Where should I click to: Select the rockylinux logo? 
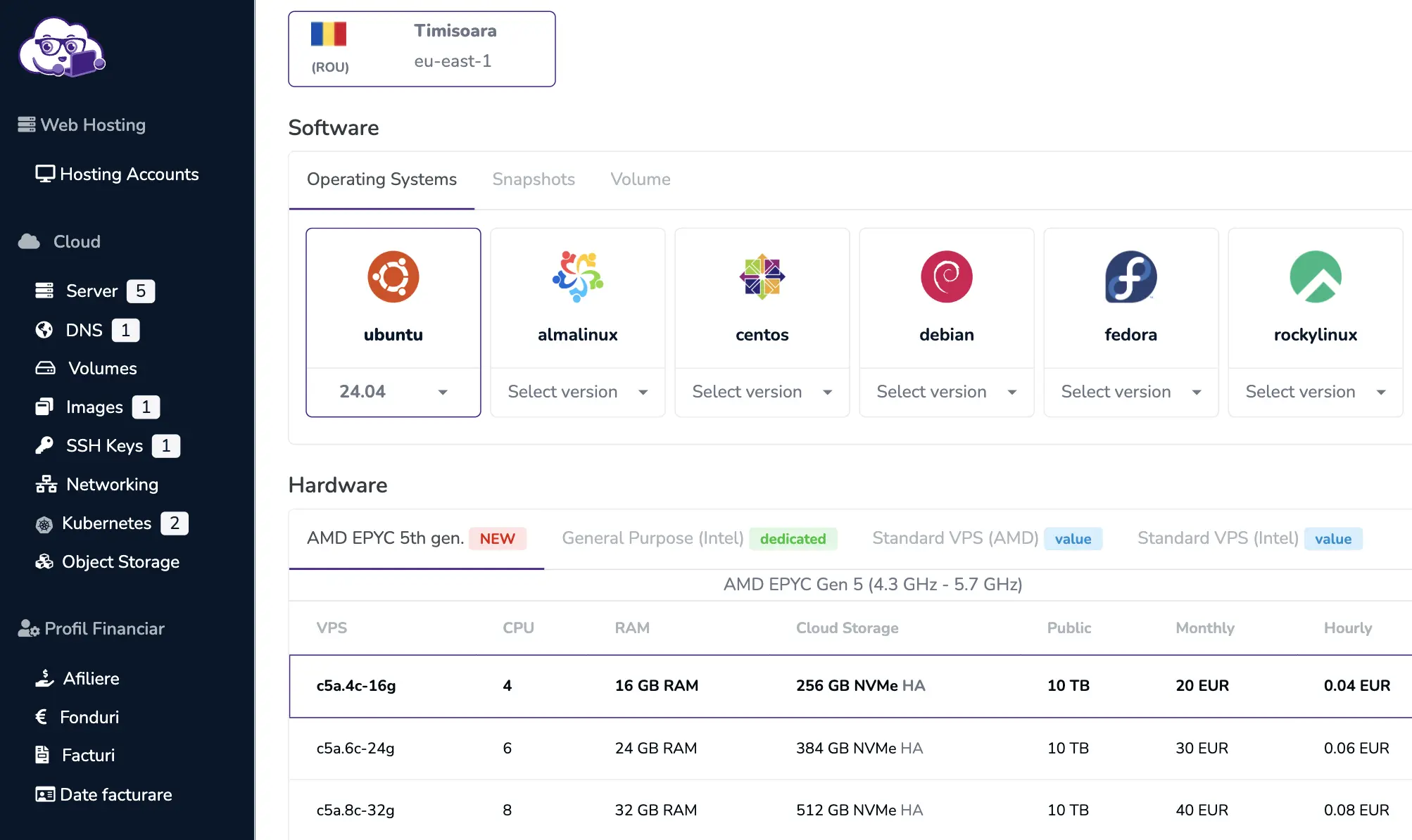click(1316, 276)
